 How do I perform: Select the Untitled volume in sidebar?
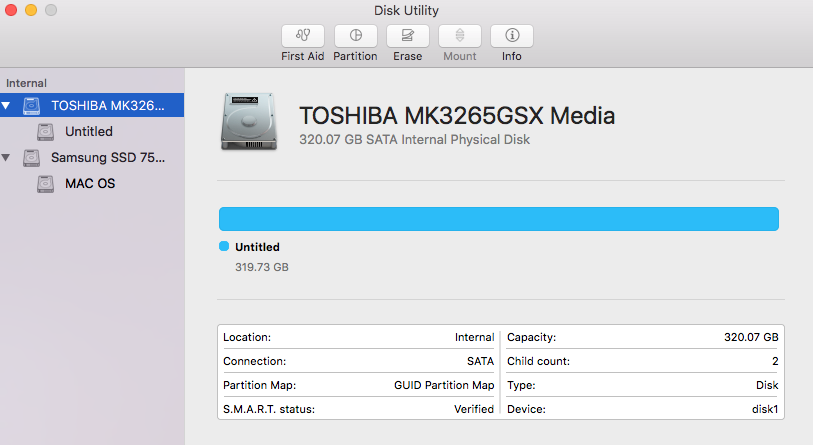pyautogui.click(x=89, y=132)
